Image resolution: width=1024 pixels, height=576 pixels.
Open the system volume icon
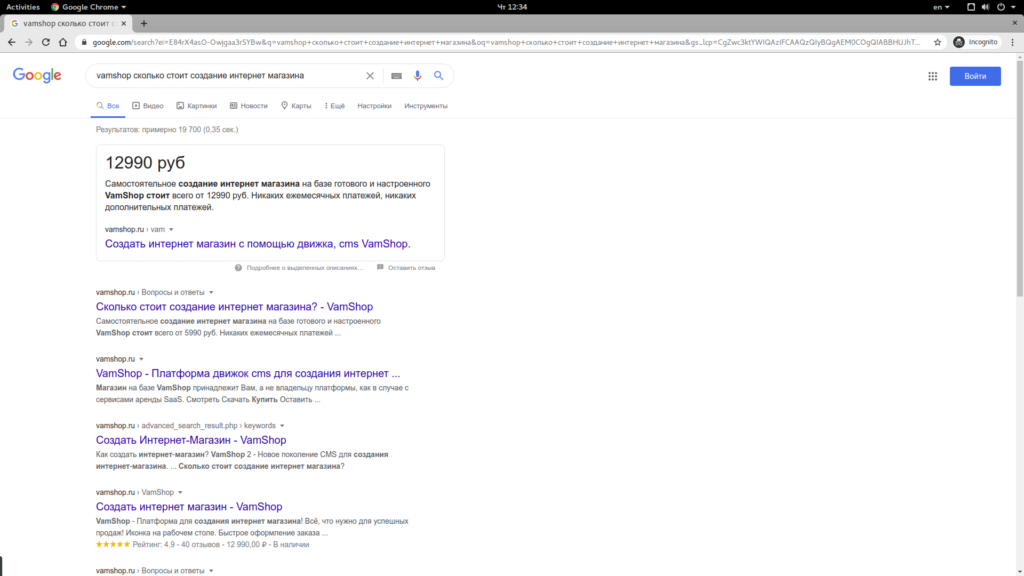(x=985, y=7)
